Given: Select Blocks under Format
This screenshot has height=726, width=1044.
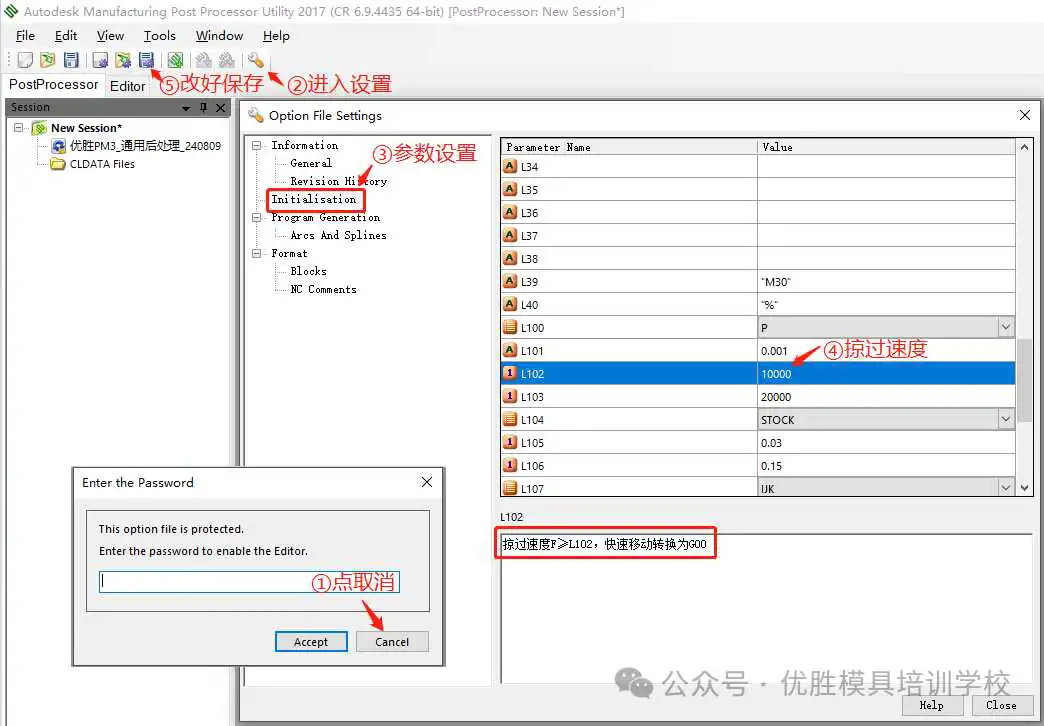Looking at the screenshot, I should pos(308,271).
